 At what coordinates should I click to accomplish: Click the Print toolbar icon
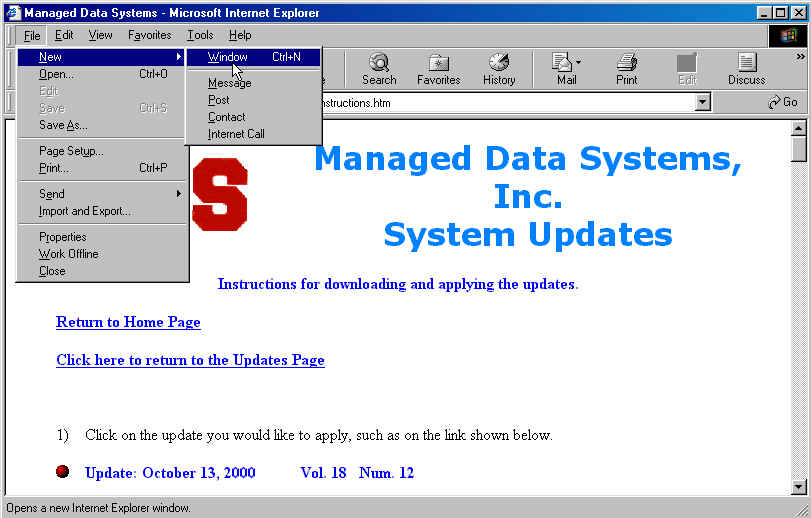click(627, 69)
